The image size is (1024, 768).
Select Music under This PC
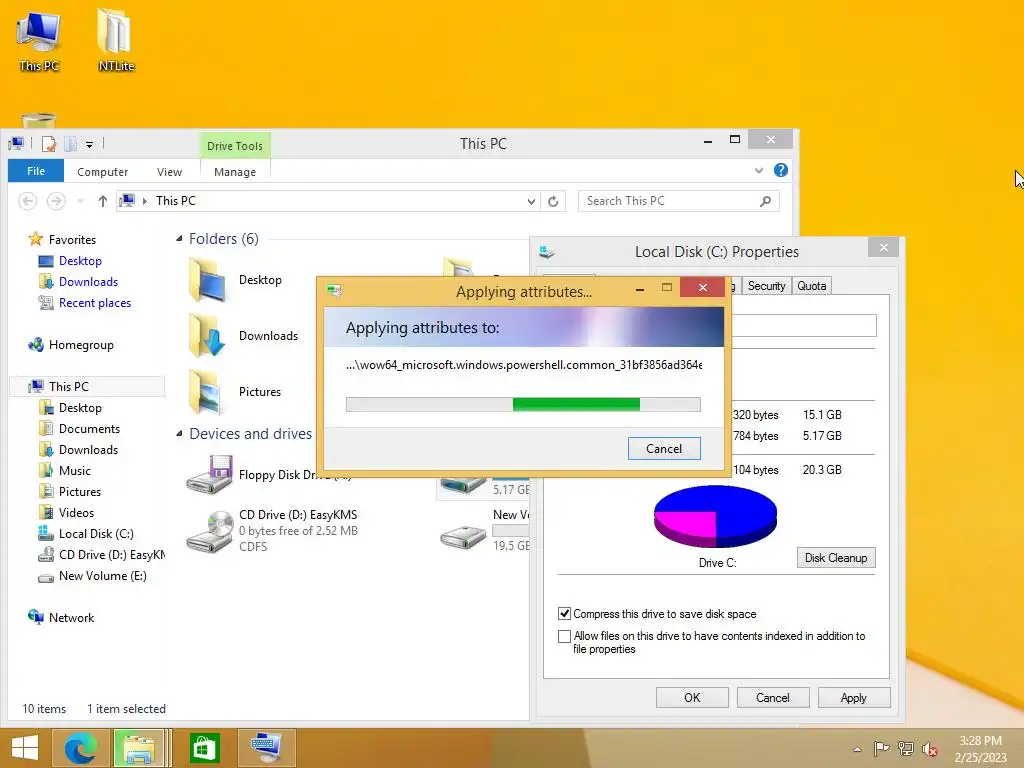tap(65, 470)
